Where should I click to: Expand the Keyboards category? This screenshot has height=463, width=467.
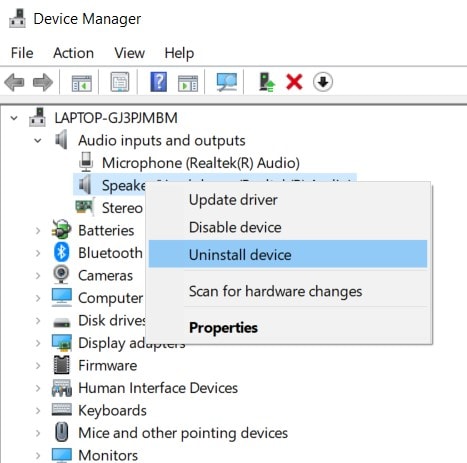click(38, 410)
